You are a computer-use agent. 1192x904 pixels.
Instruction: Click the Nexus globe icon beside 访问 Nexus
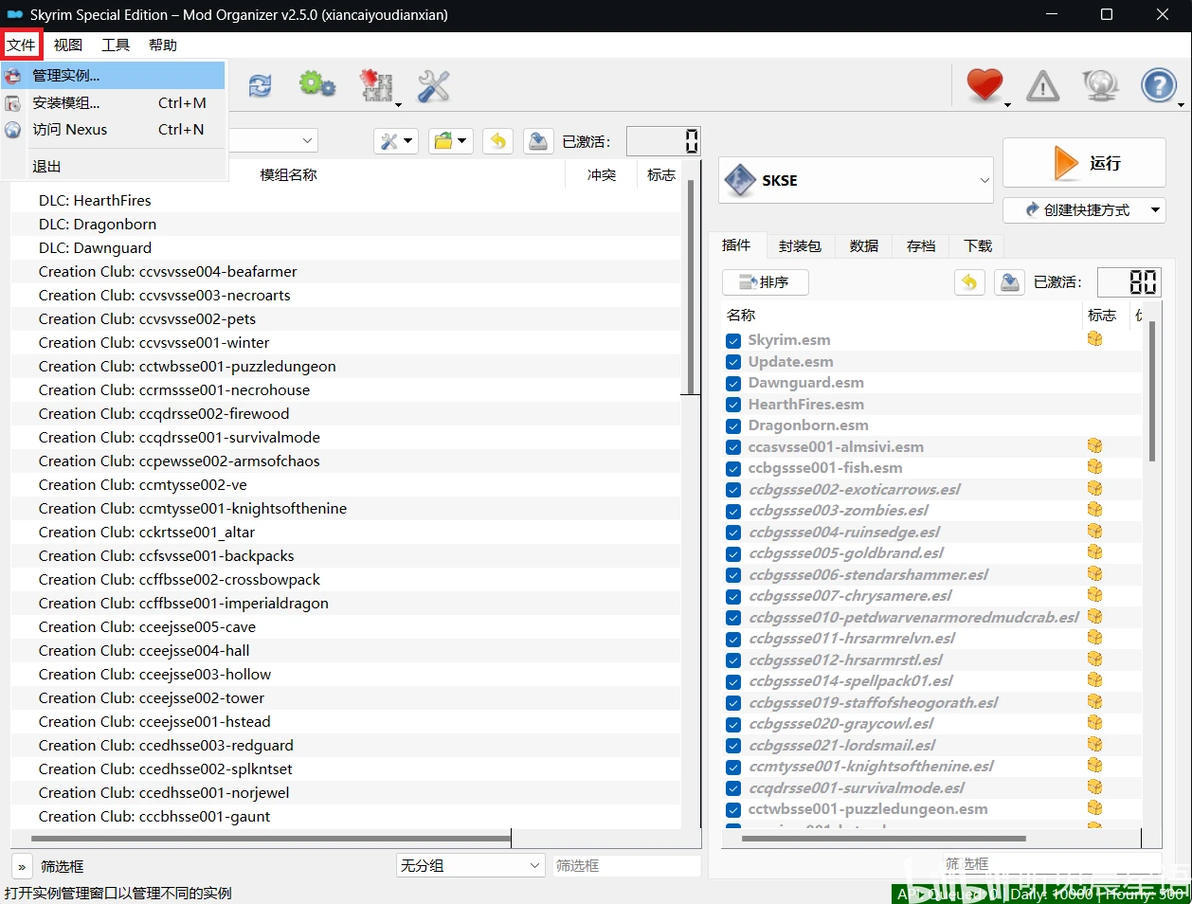point(13,130)
